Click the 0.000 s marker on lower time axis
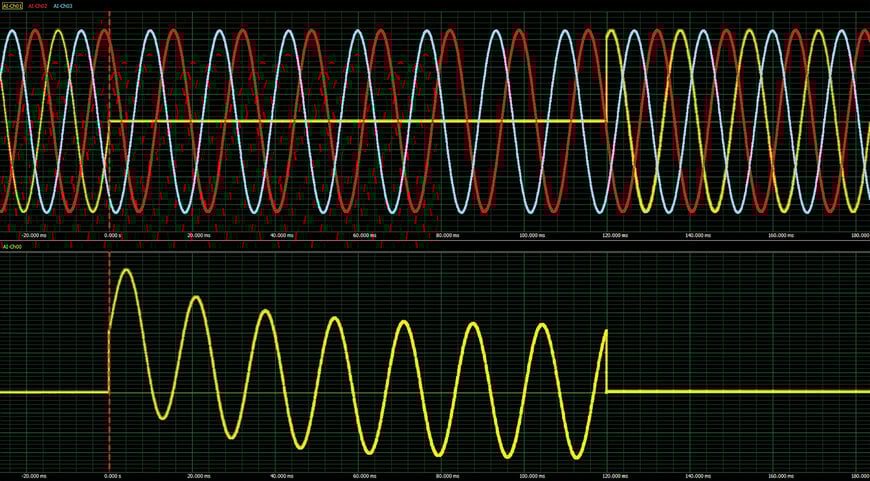The height and width of the screenshot is (481, 870). (x=113, y=476)
